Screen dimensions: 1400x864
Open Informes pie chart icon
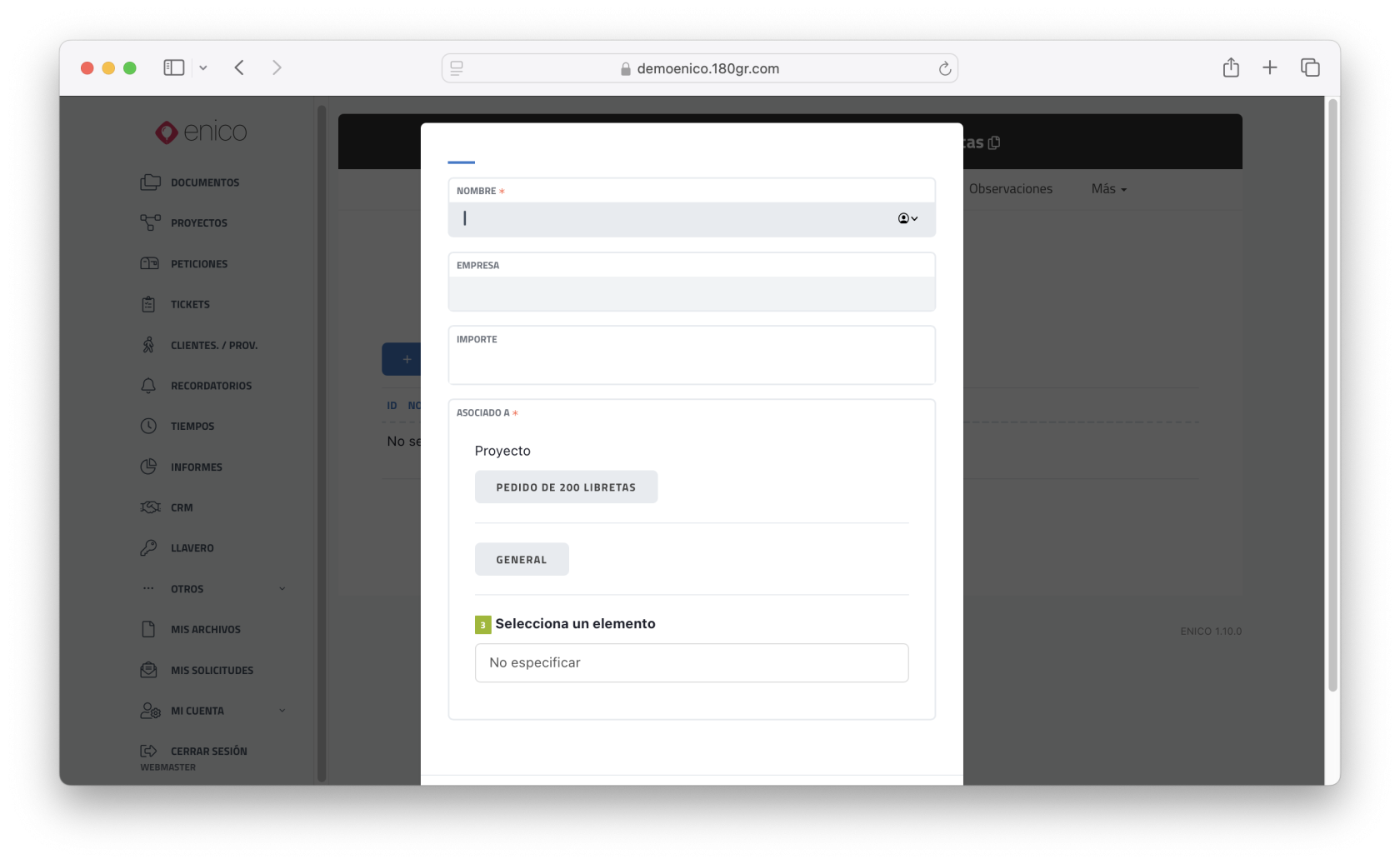click(148, 467)
